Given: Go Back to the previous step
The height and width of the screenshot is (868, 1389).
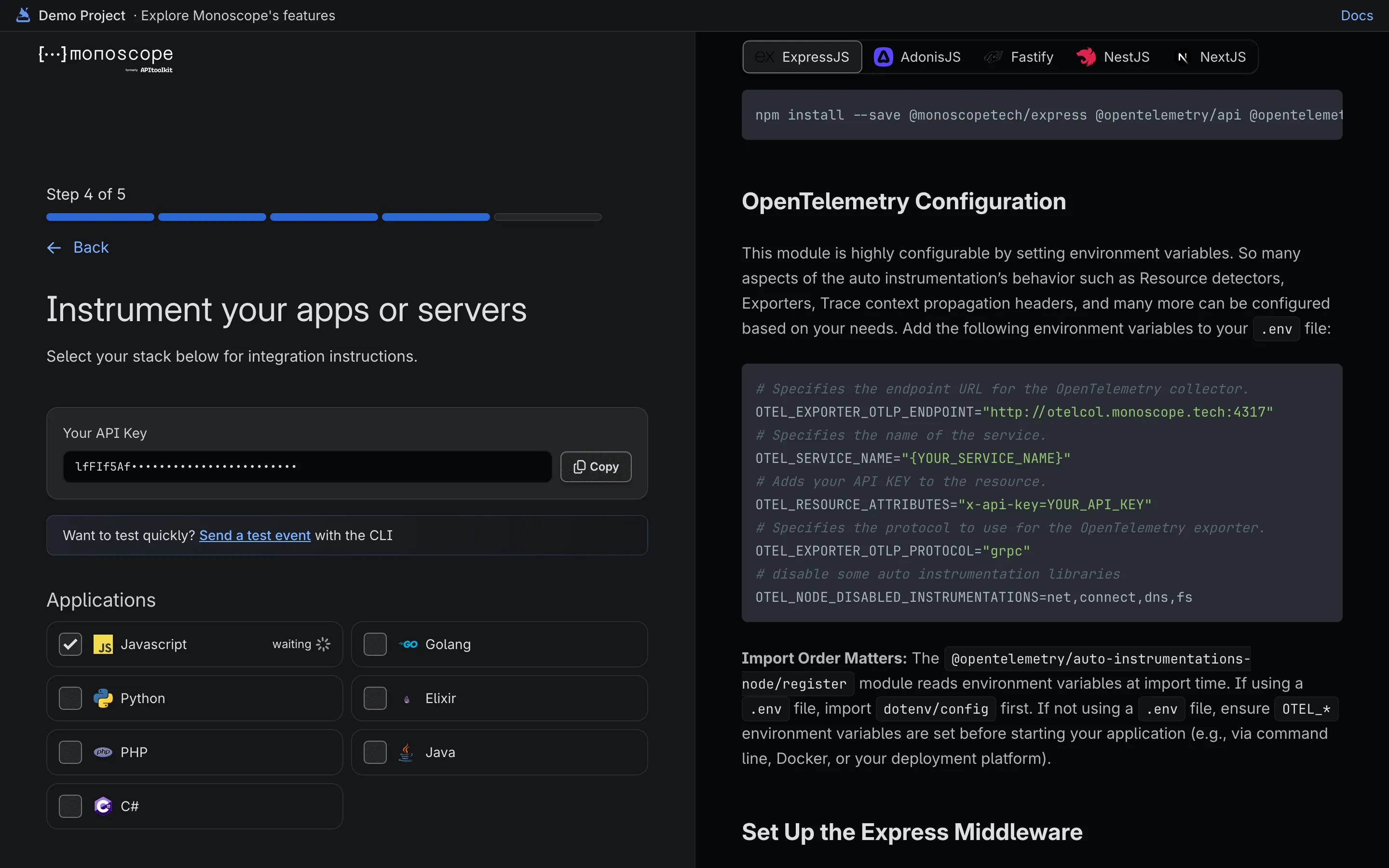Looking at the screenshot, I should coord(78,247).
